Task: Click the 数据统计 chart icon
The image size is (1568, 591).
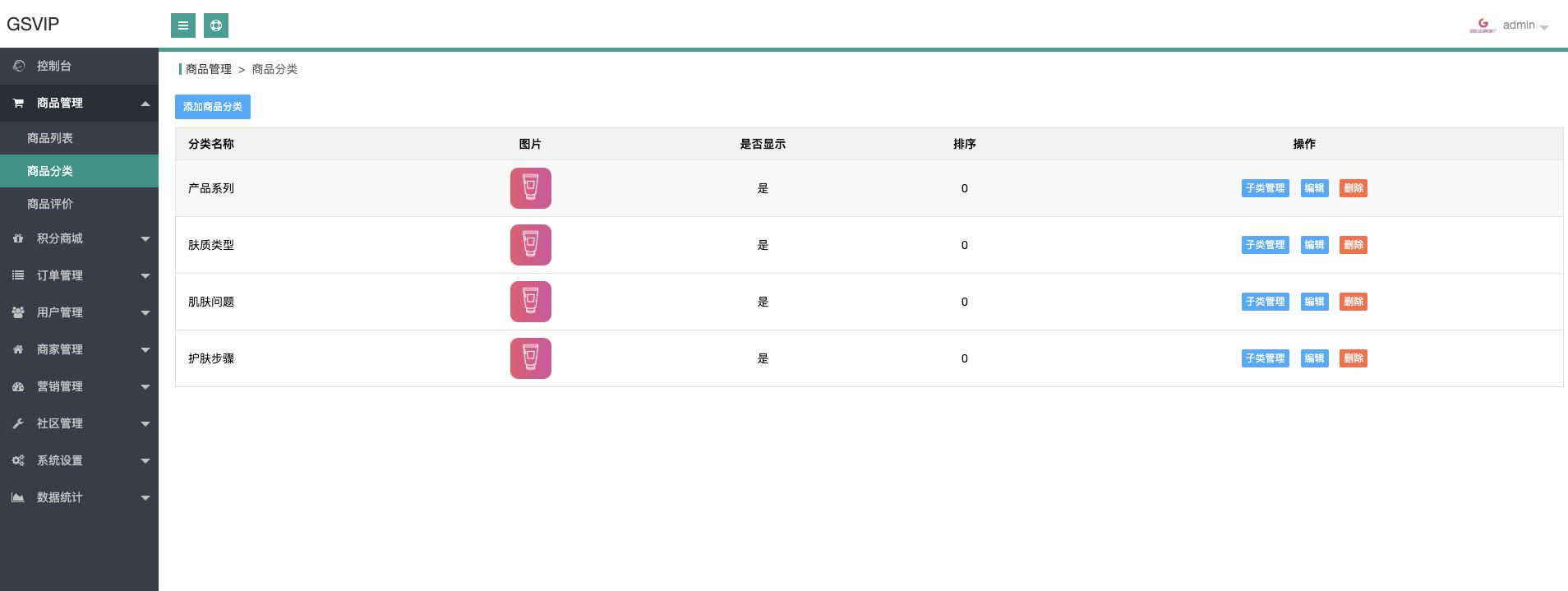Action: click(x=18, y=497)
